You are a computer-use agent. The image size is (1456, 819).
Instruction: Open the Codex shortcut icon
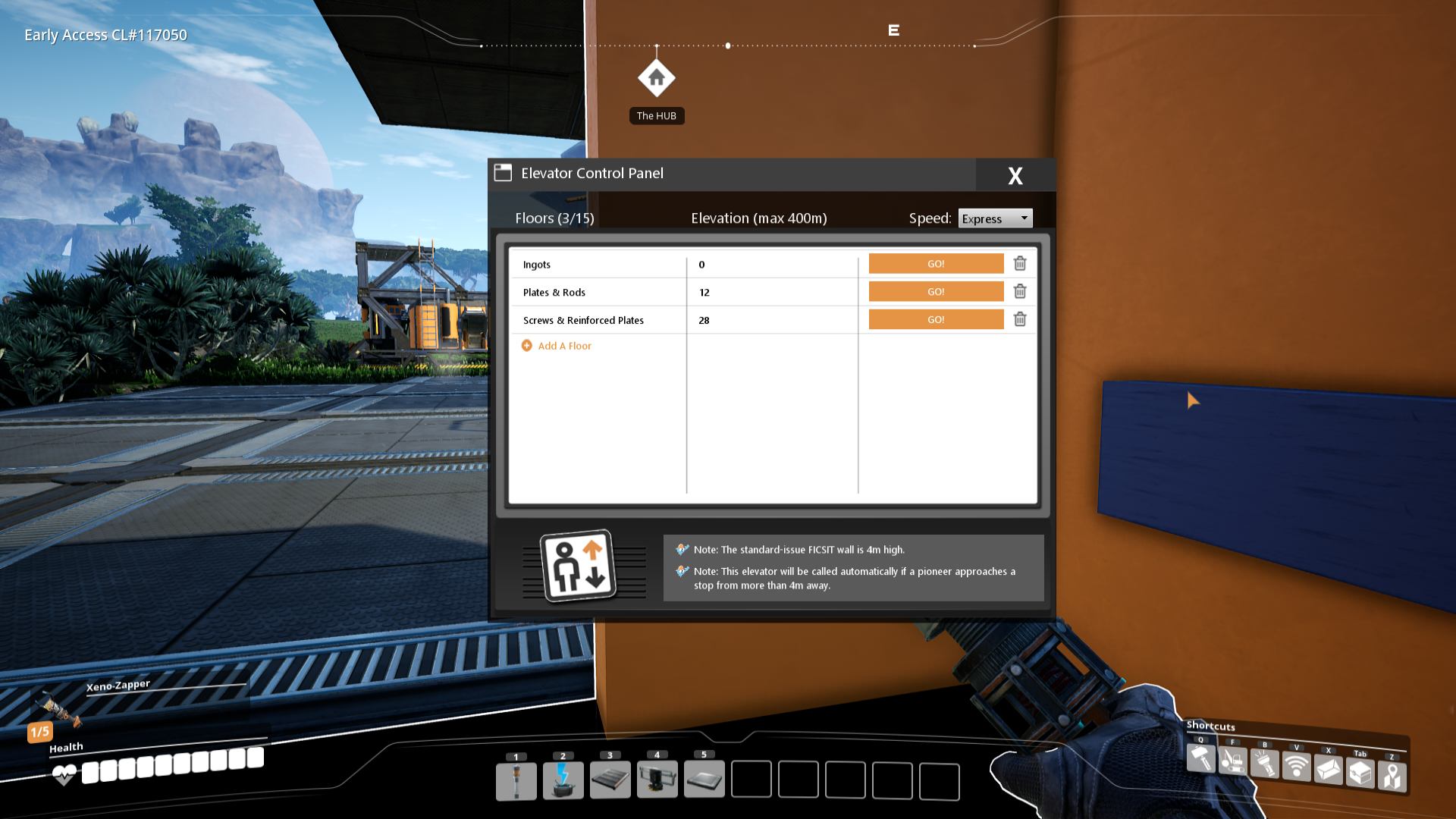1329,770
